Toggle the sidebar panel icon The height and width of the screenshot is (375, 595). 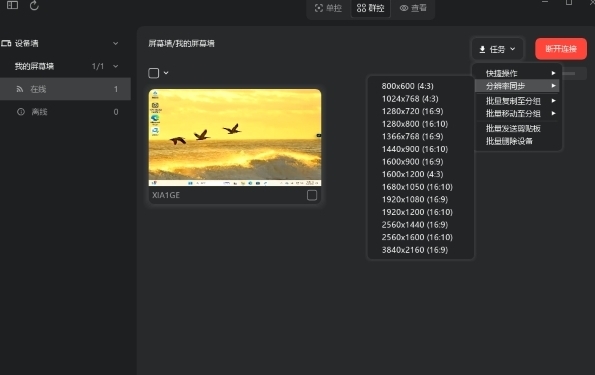pos(13,5)
